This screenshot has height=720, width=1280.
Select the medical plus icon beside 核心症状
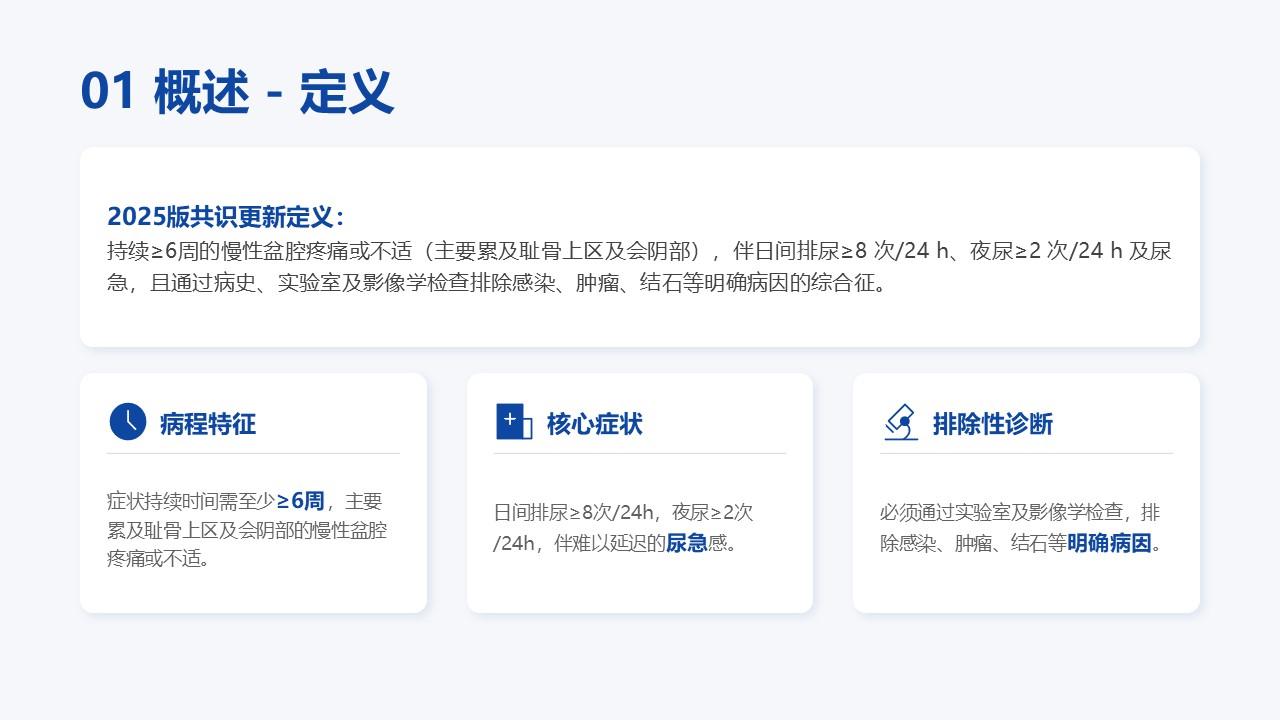(x=514, y=422)
